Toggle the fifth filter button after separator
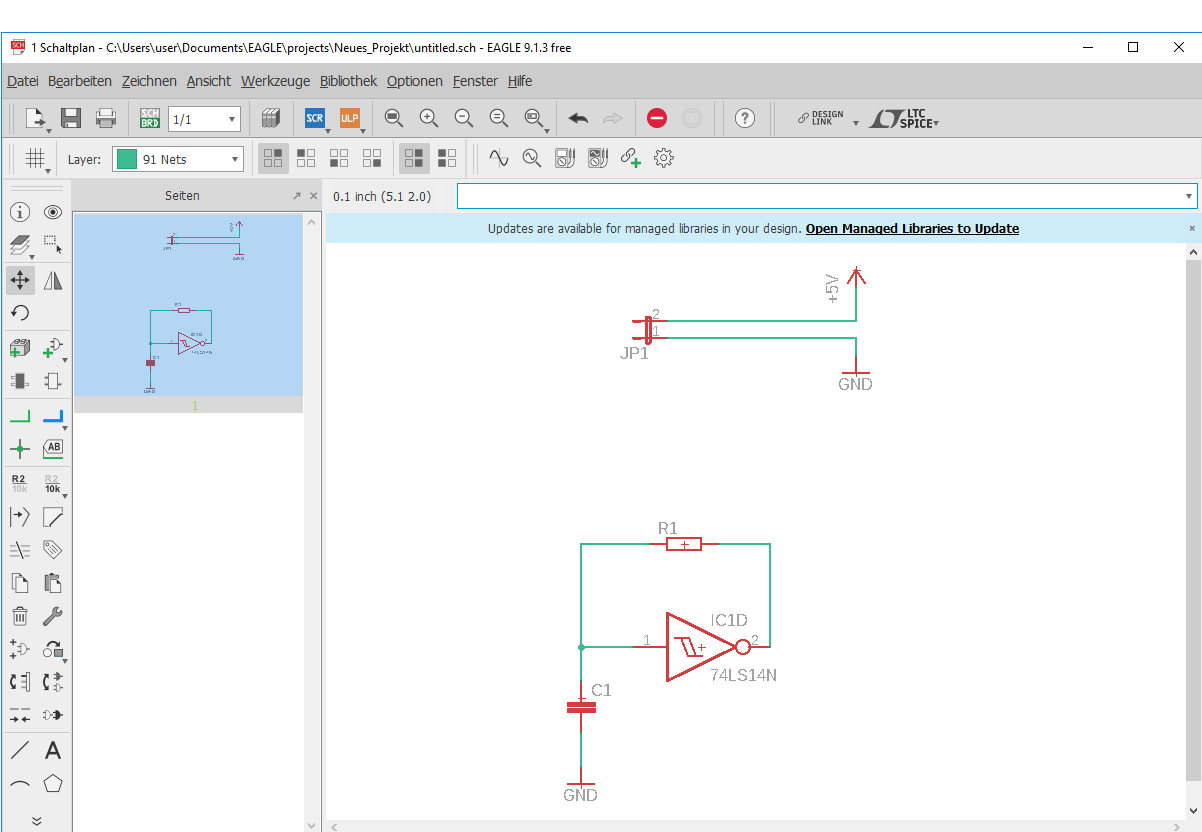Image resolution: width=1202 pixels, height=832 pixels. coord(414,157)
